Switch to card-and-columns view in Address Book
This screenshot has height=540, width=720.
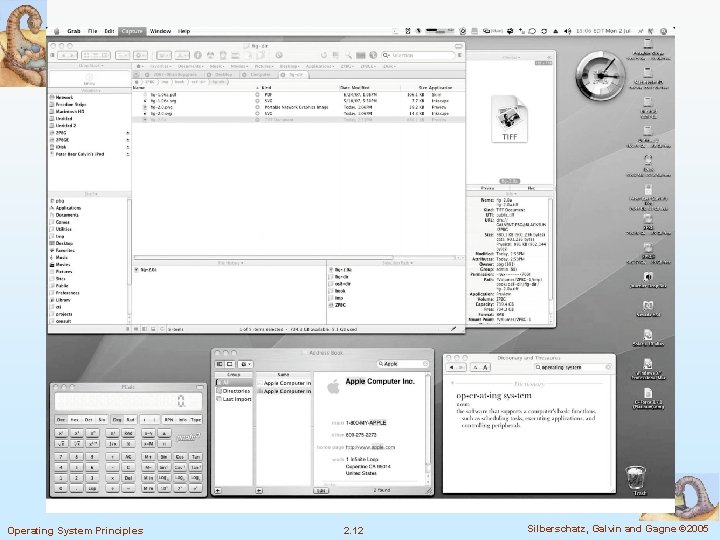tap(220, 364)
